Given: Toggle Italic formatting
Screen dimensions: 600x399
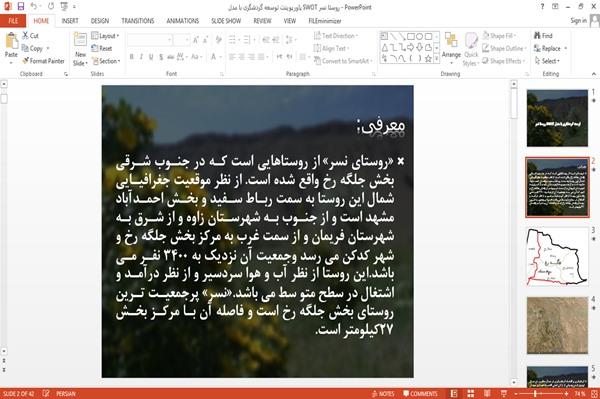Looking at the screenshot, I should click(141, 57).
